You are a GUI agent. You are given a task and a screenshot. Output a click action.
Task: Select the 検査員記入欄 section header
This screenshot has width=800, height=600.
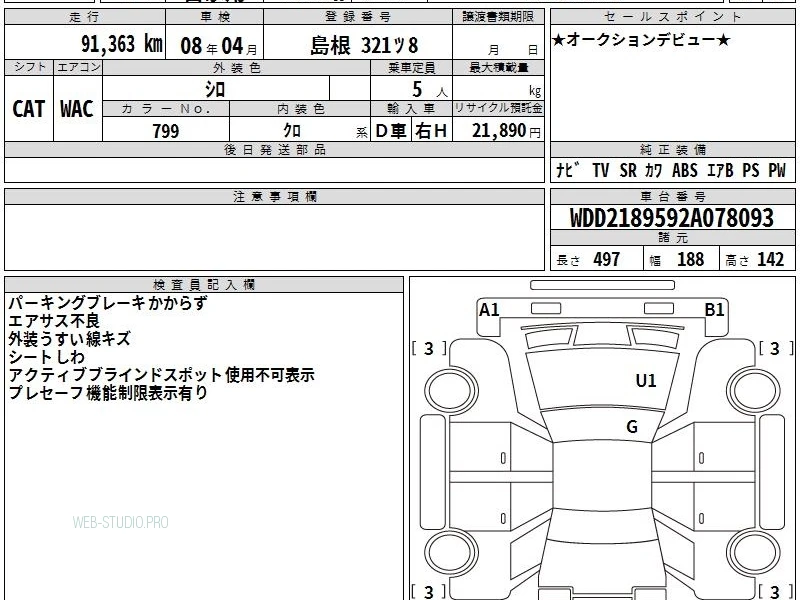click(204, 285)
